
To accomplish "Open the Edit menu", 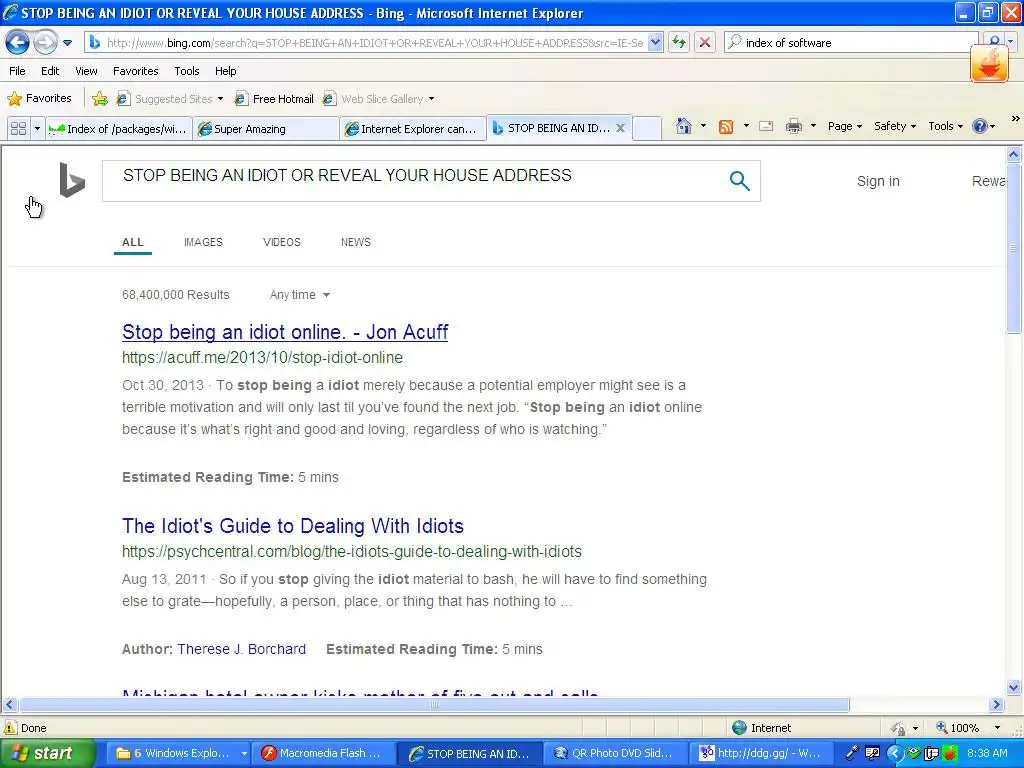I will coord(50,71).
